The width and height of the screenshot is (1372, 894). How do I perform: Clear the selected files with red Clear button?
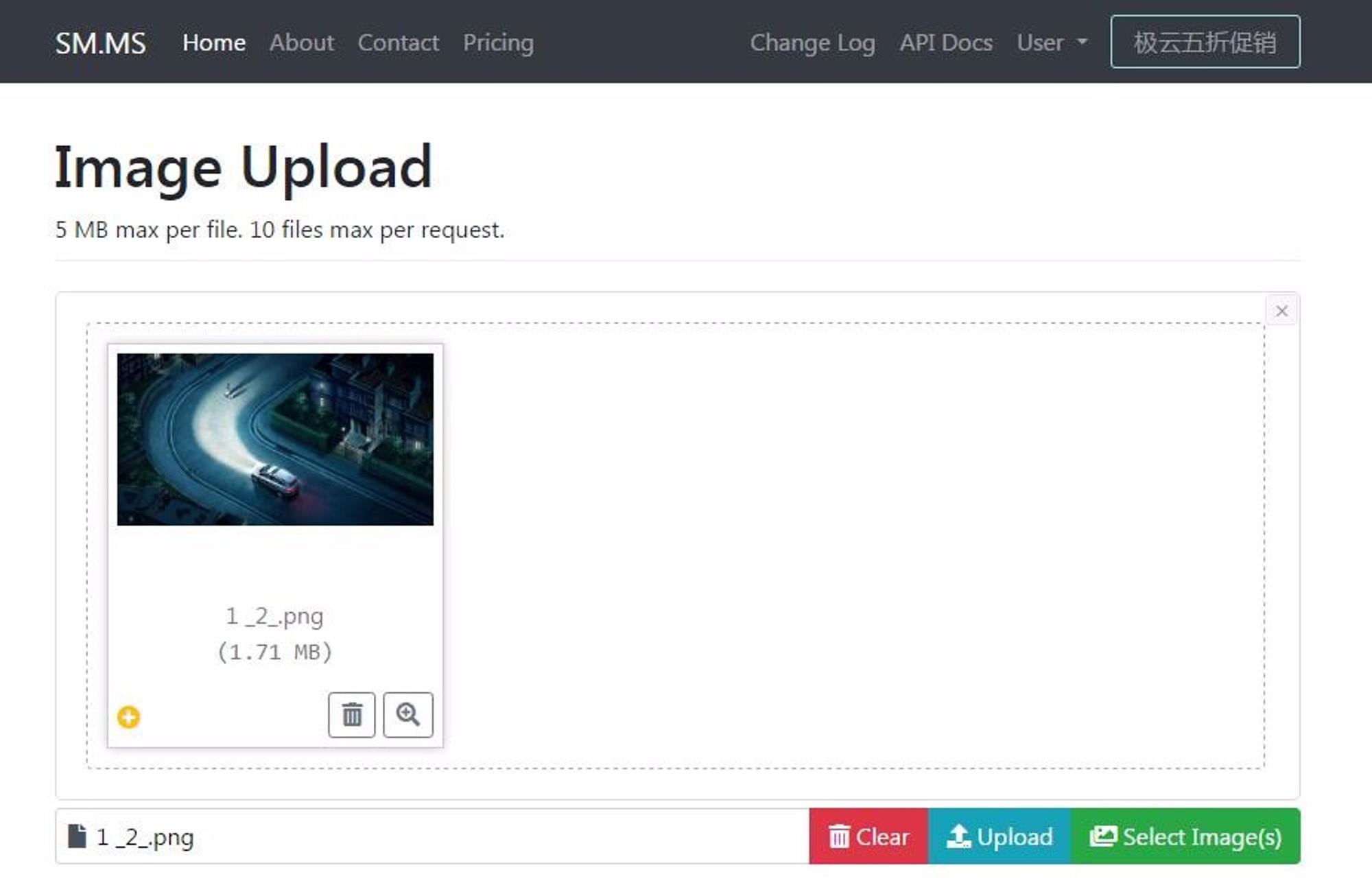(868, 836)
